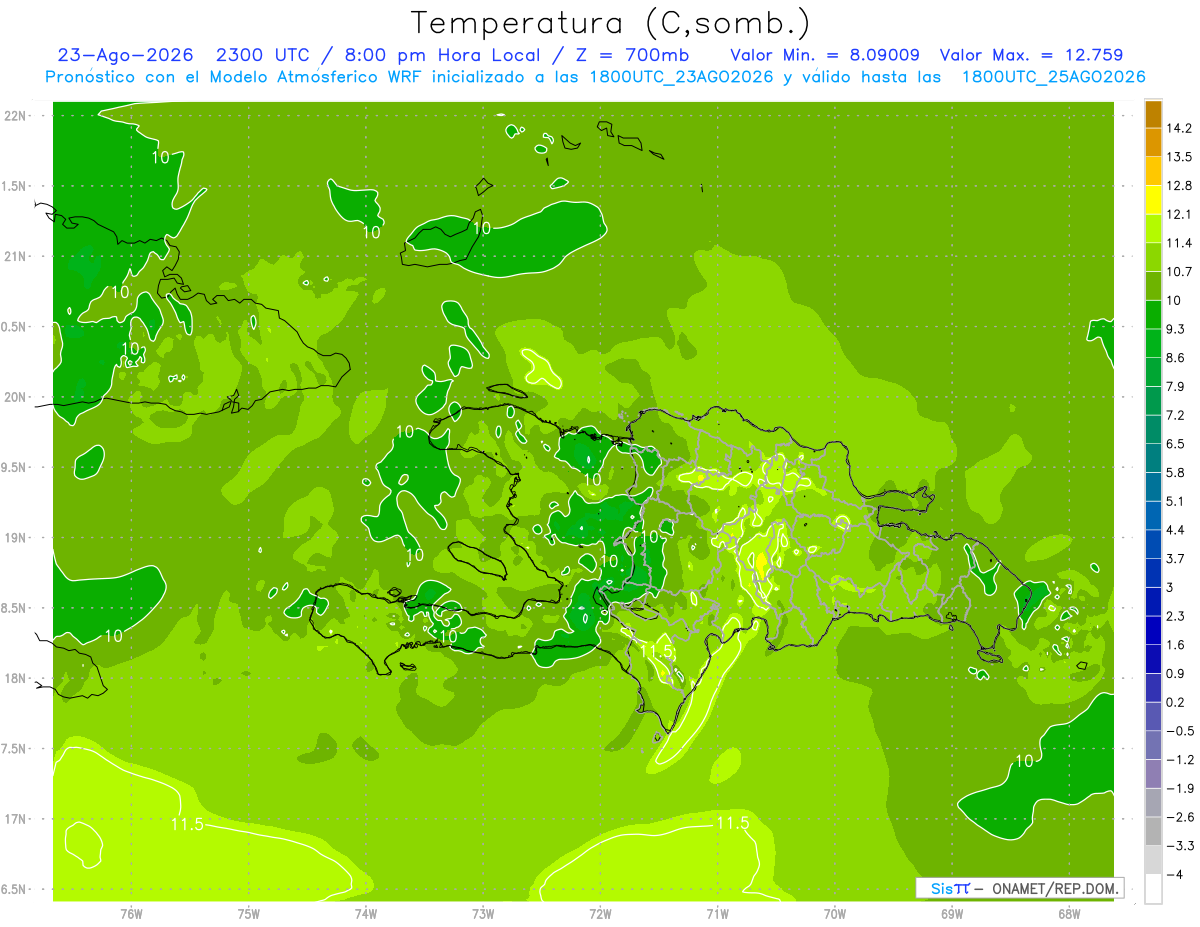This screenshot has height=927, width=1200.
Task: Click colorbar legend value "5.8"
Action: [x=1175, y=472]
